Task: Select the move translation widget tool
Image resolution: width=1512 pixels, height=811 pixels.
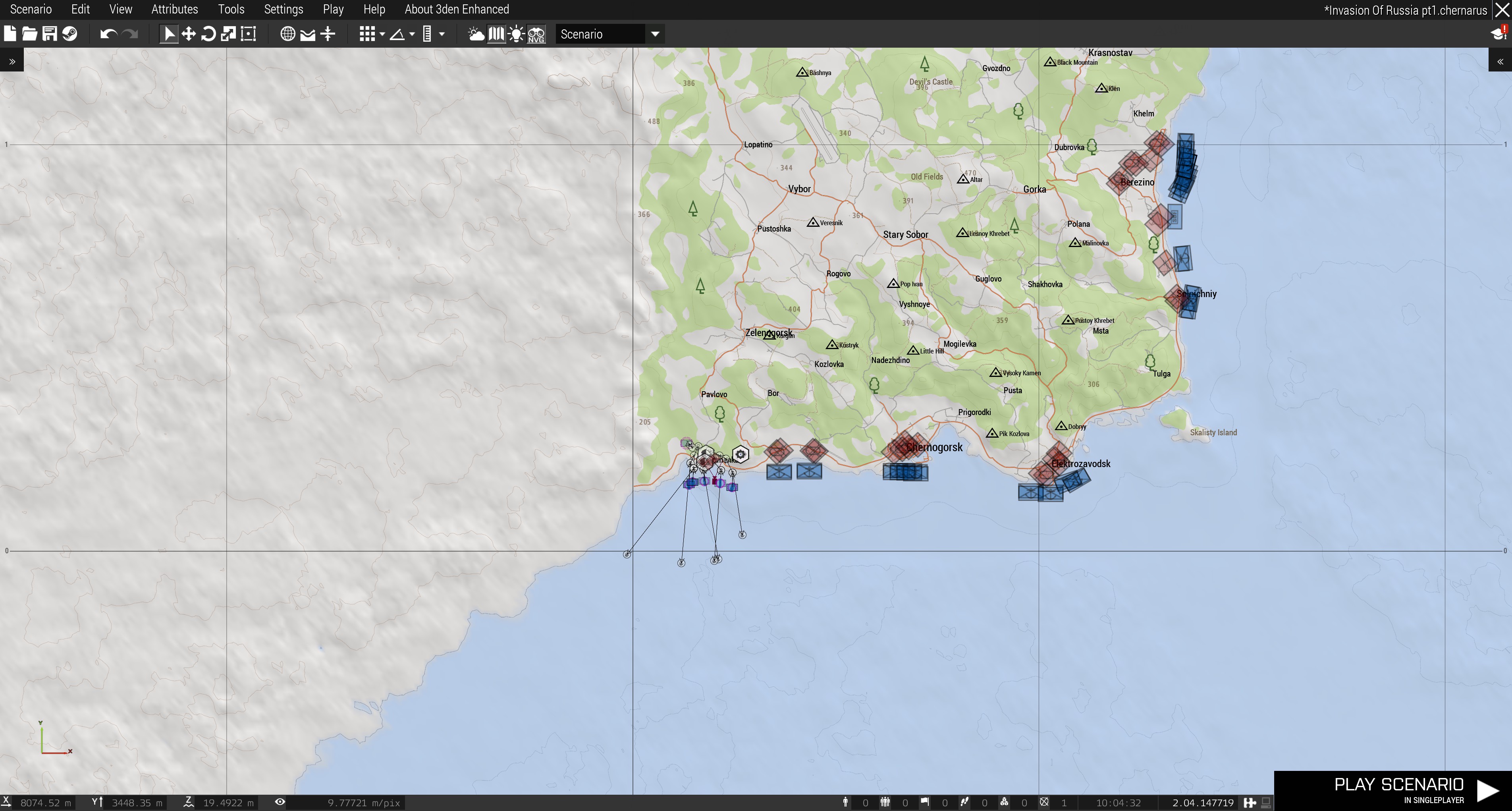Action: 189,34
